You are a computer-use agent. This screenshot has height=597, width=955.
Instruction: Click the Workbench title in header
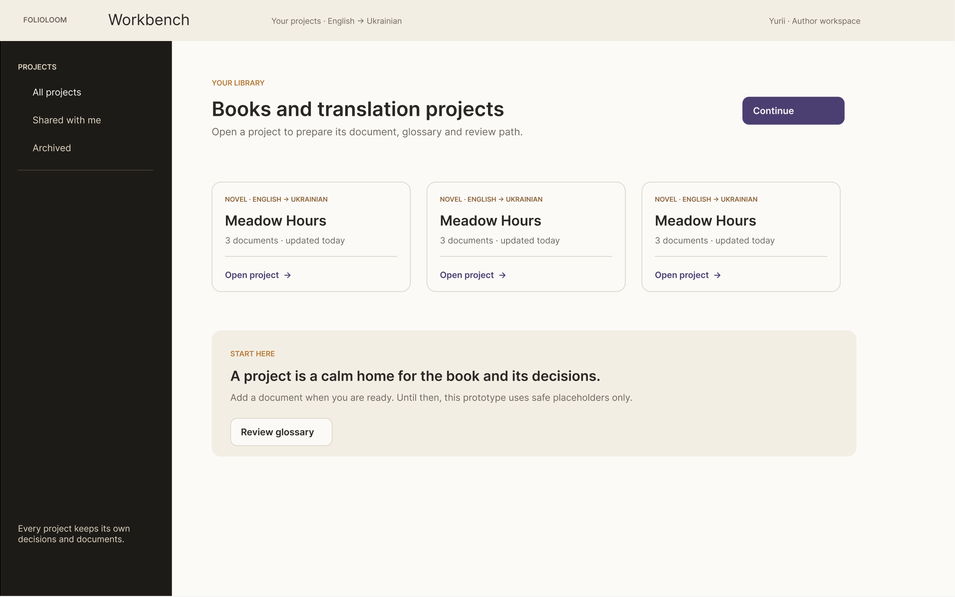point(149,19)
